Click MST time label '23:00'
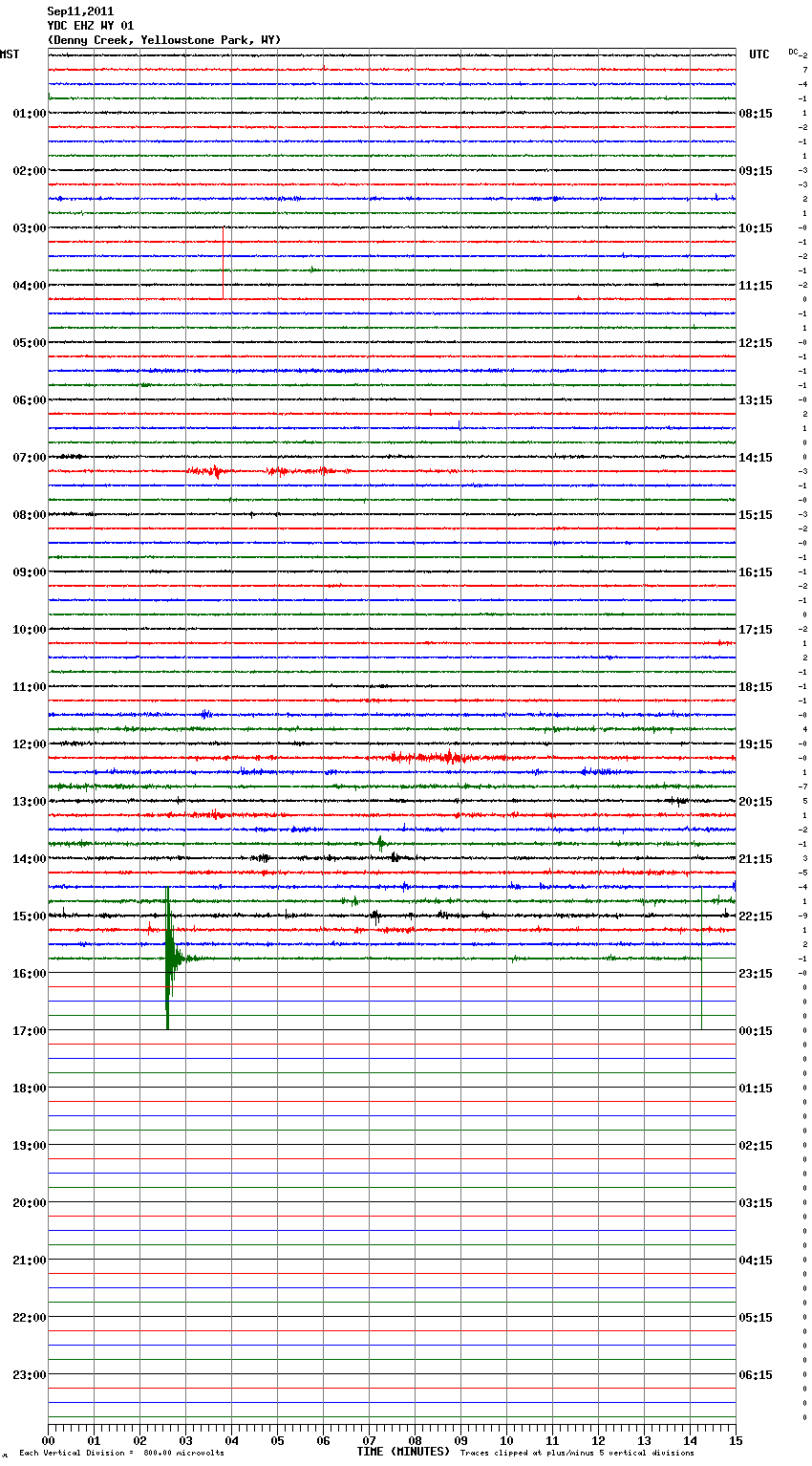 [x=29, y=1375]
